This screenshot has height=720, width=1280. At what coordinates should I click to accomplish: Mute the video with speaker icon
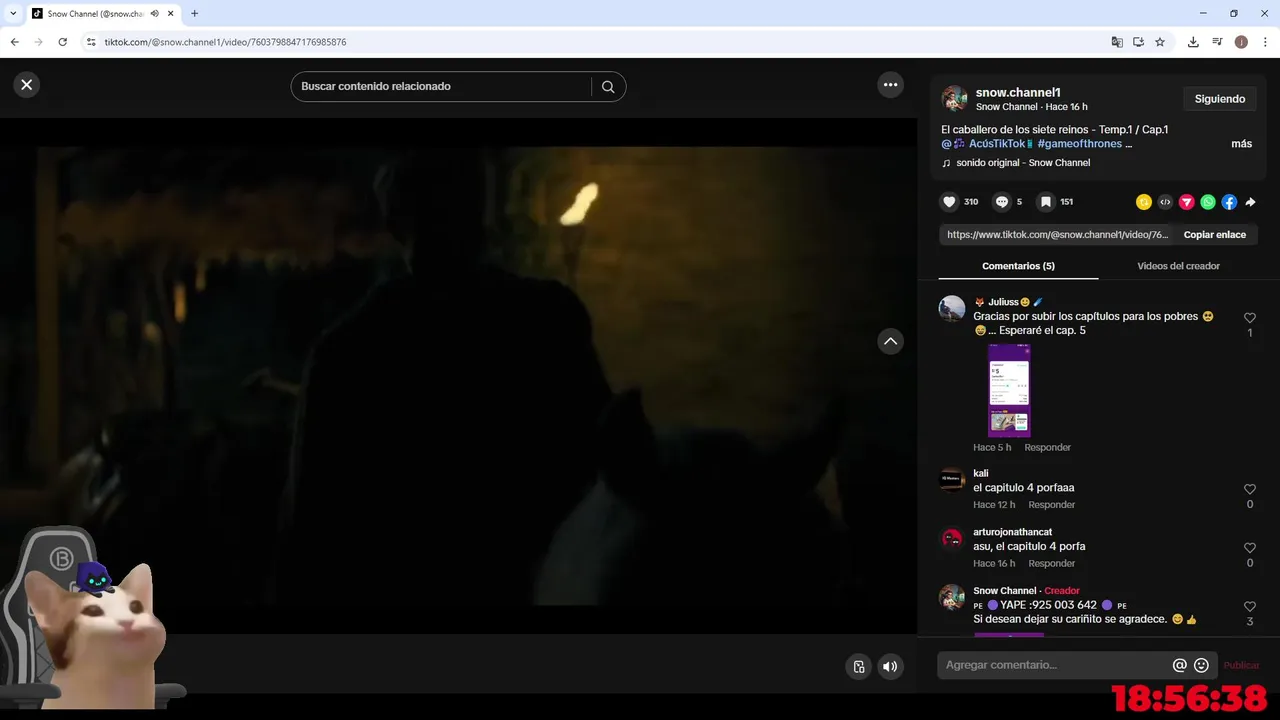pos(890,667)
